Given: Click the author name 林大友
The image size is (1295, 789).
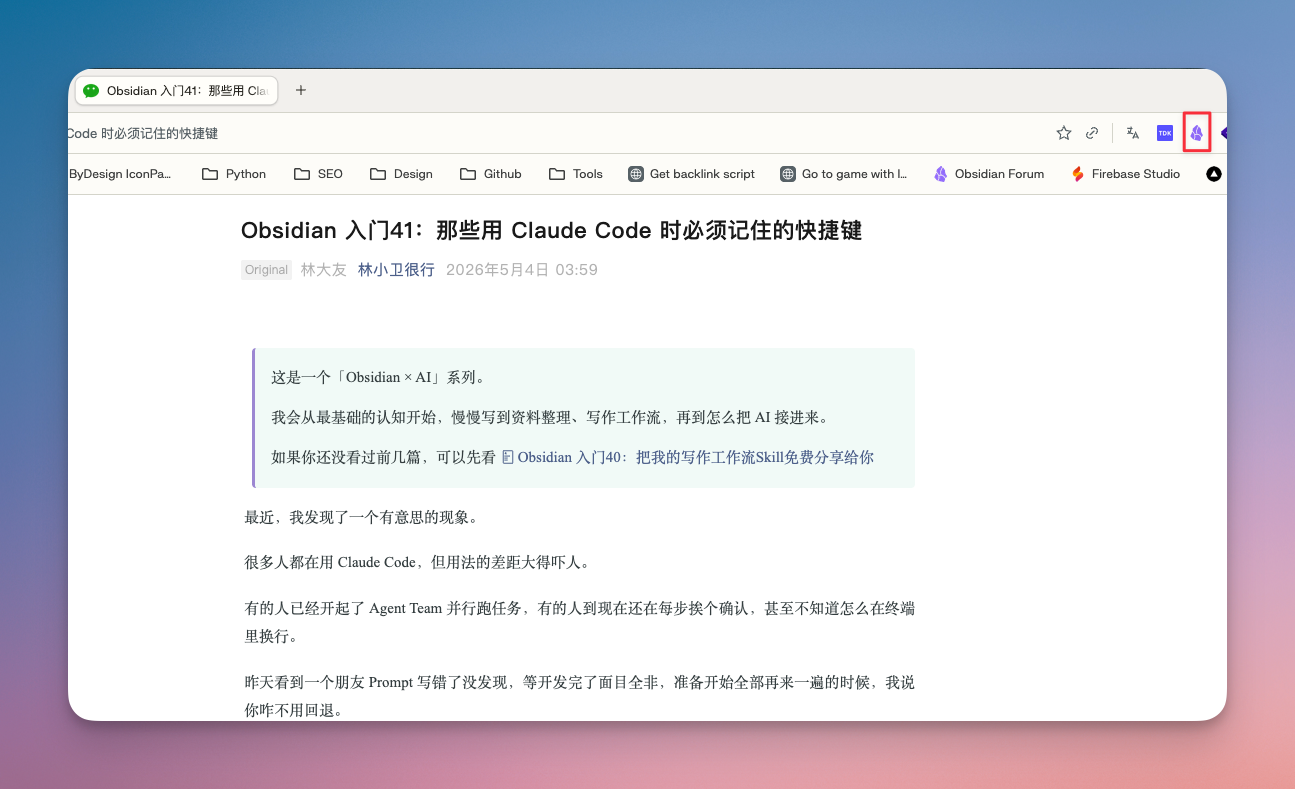Looking at the screenshot, I should pos(324,270).
